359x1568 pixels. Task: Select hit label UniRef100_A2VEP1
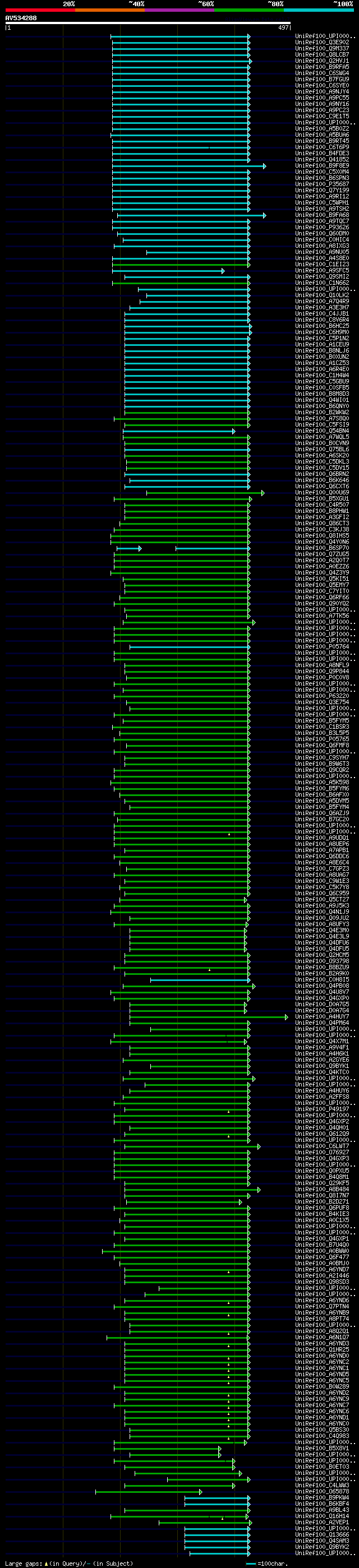[x=323, y=1523]
